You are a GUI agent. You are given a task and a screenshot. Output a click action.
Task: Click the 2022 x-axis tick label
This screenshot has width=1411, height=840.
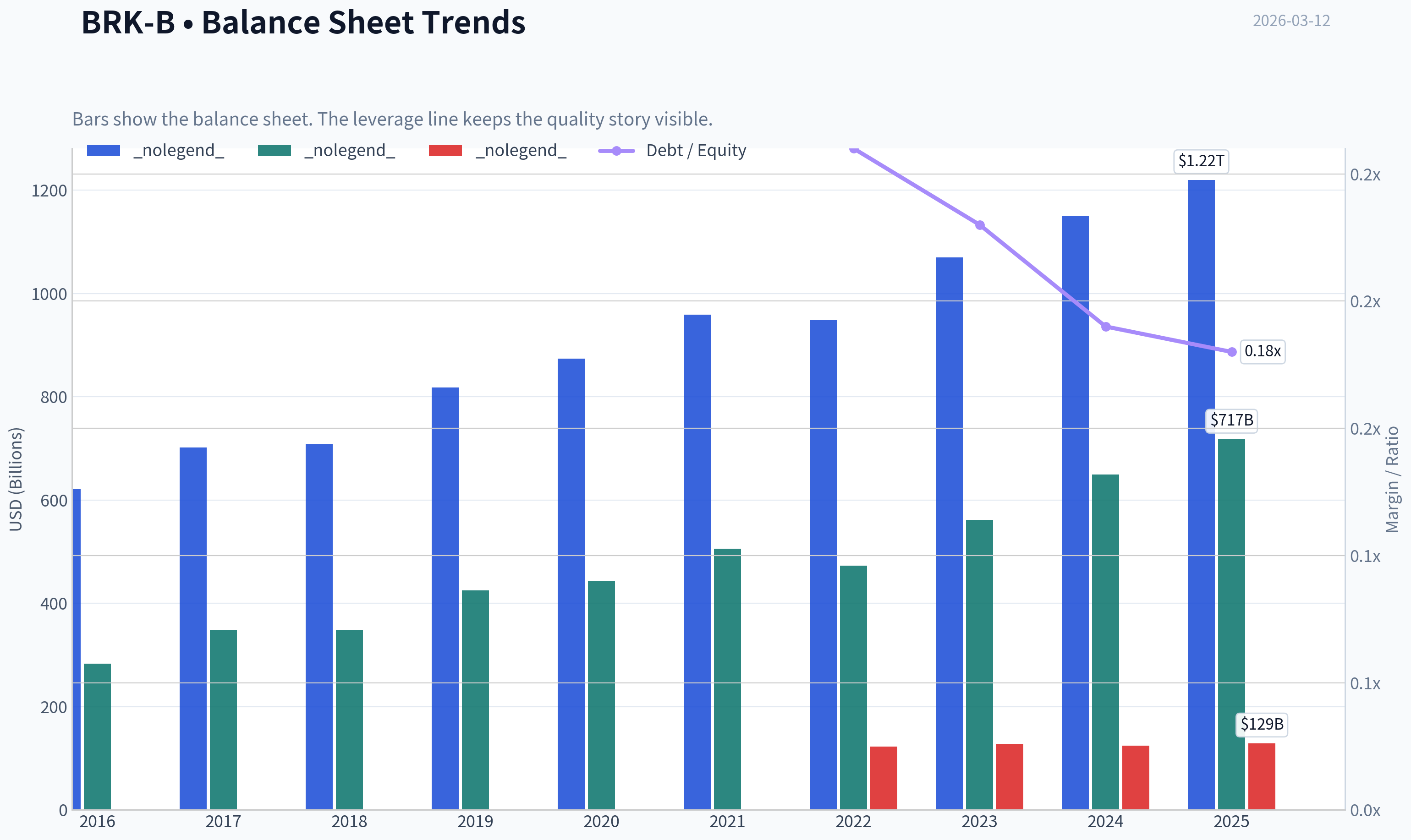853,821
